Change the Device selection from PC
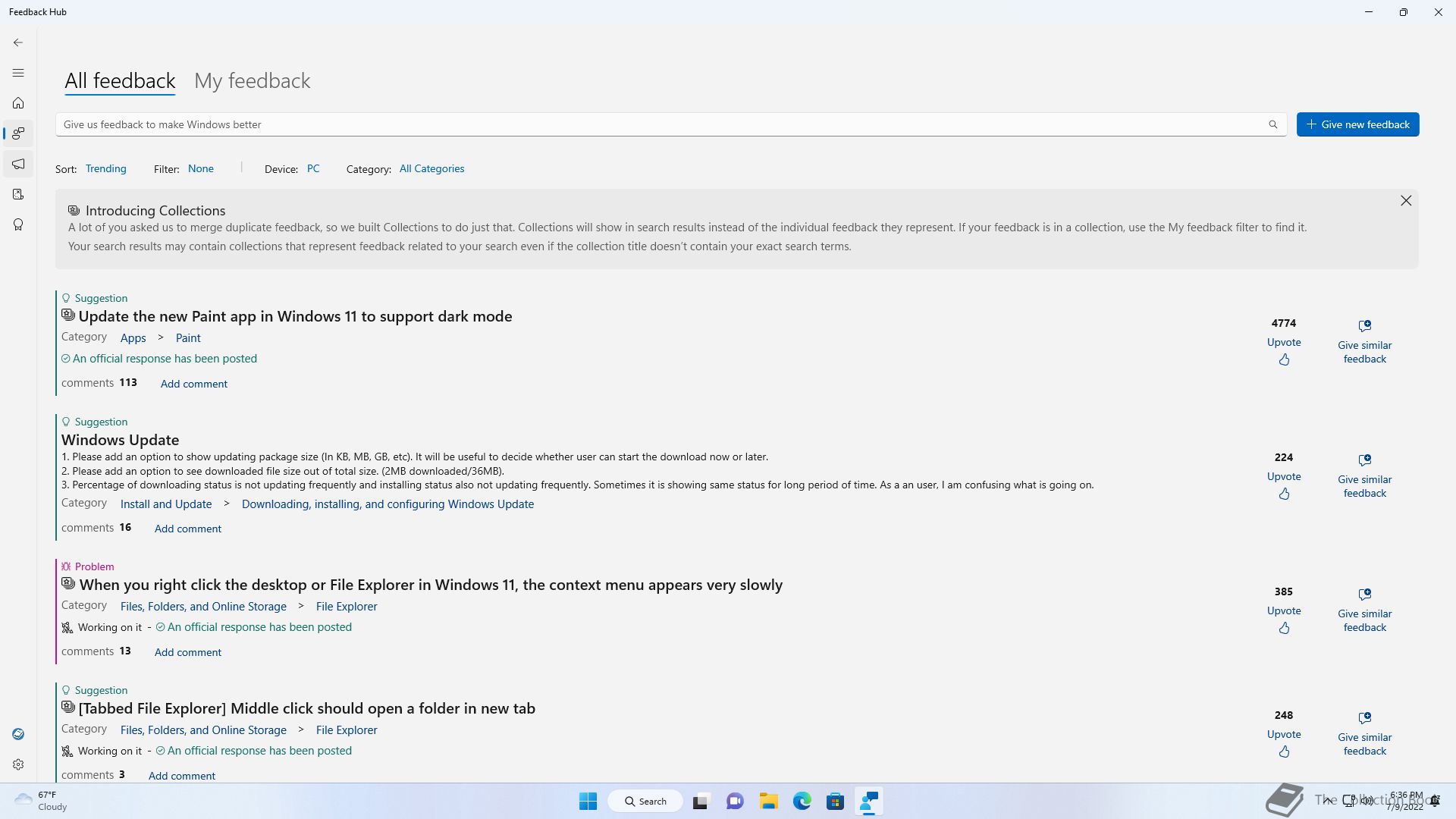The image size is (1456, 819). [x=313, y=168]
